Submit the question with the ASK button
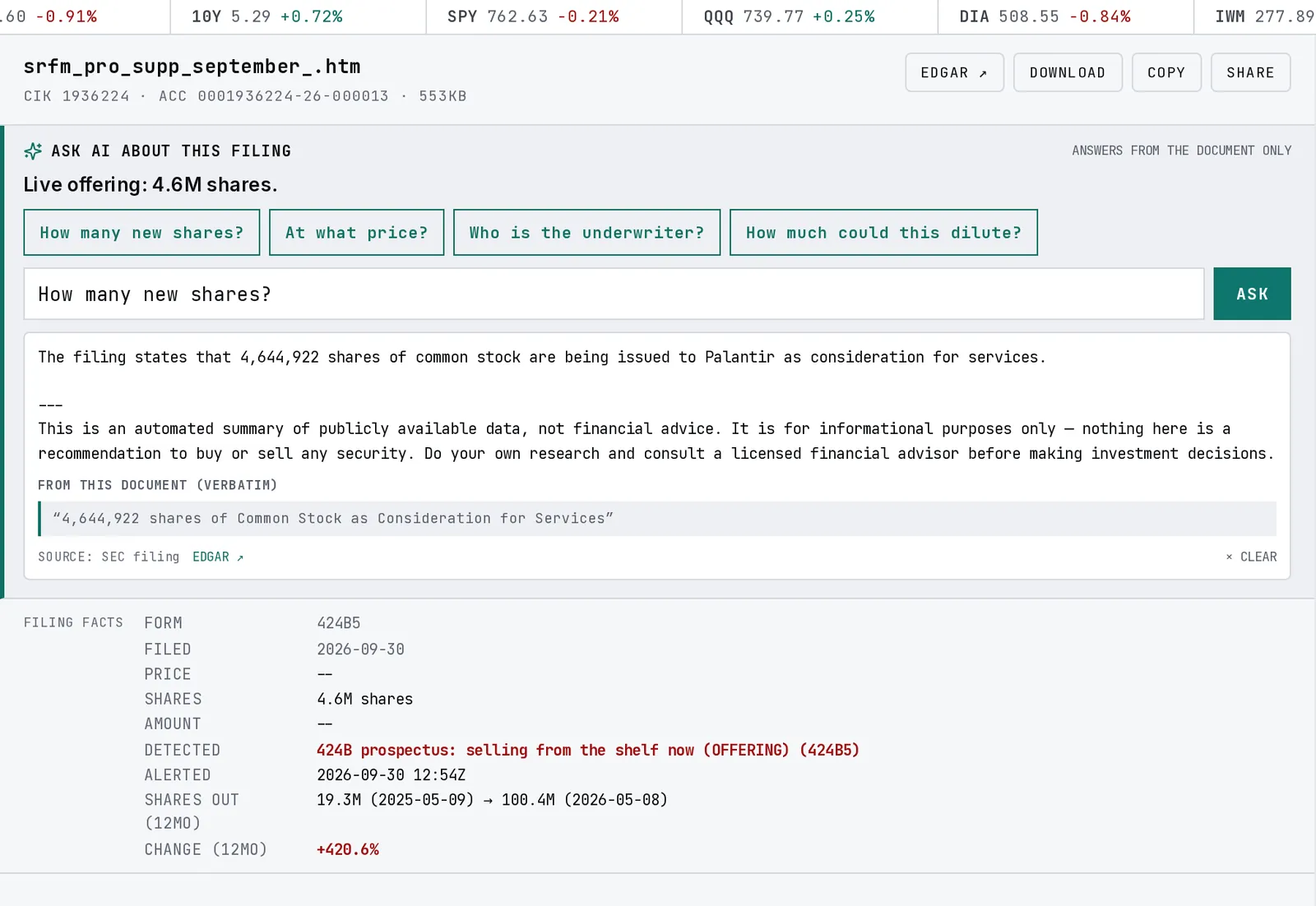1316x906 pixels. click(x=1252, y=294)
